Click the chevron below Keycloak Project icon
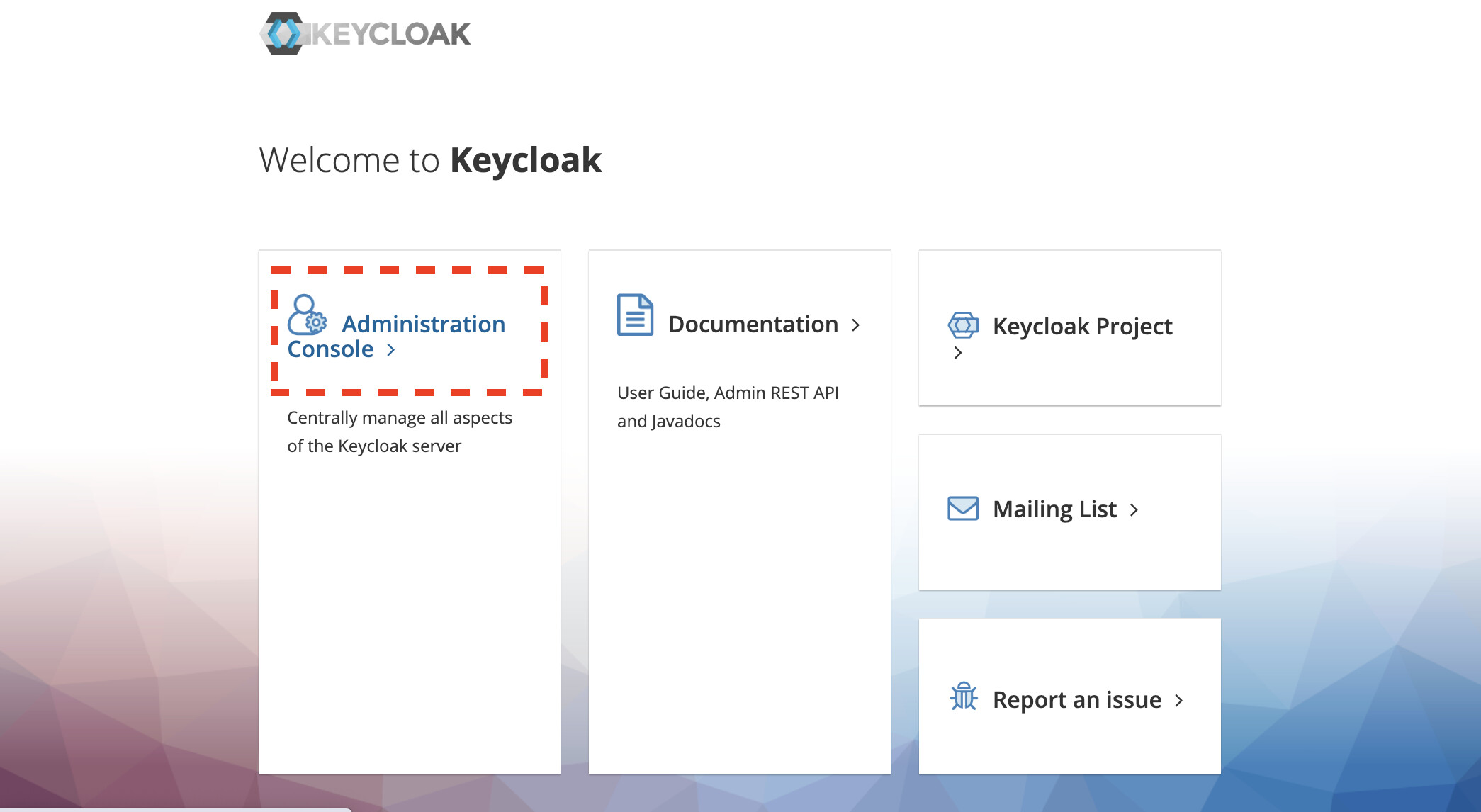1481x812 pixels. point(958,353)
